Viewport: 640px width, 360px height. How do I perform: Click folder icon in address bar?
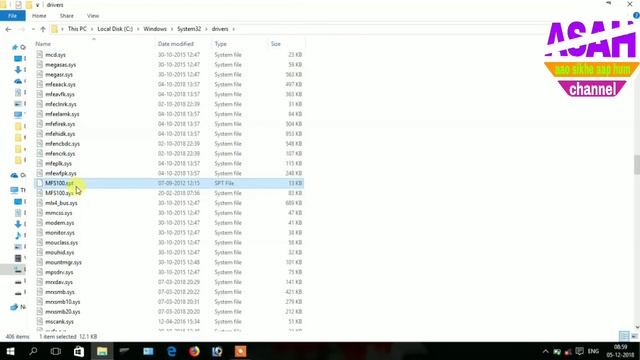(55, 29)
